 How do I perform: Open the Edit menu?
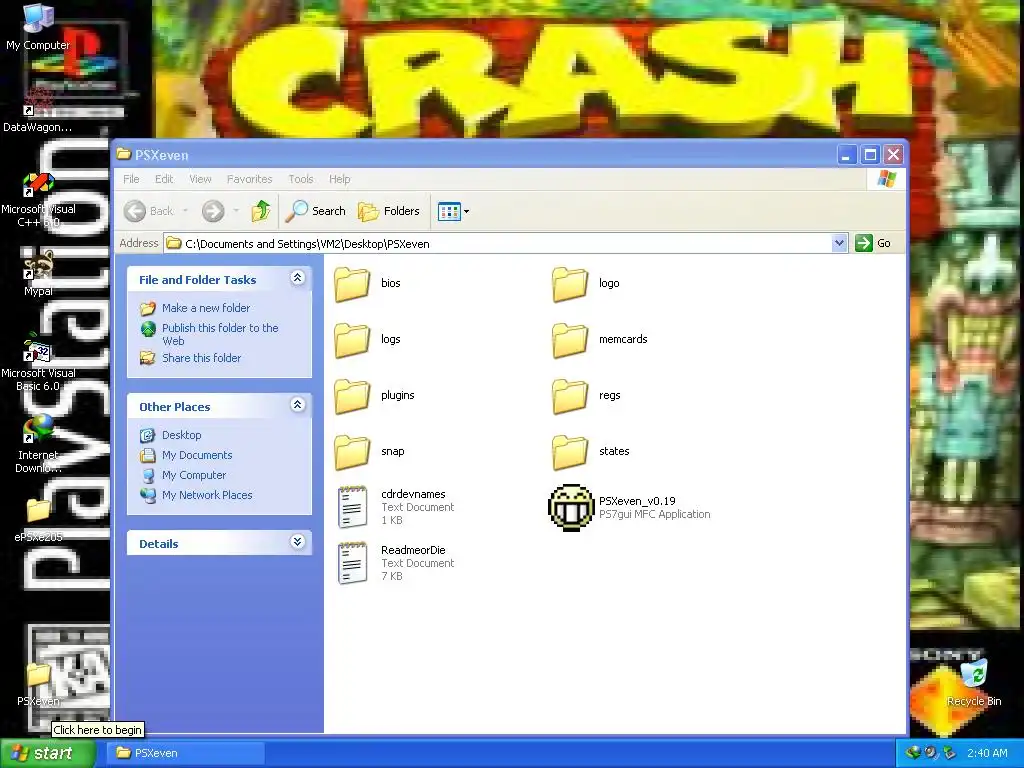click(164, 179)
